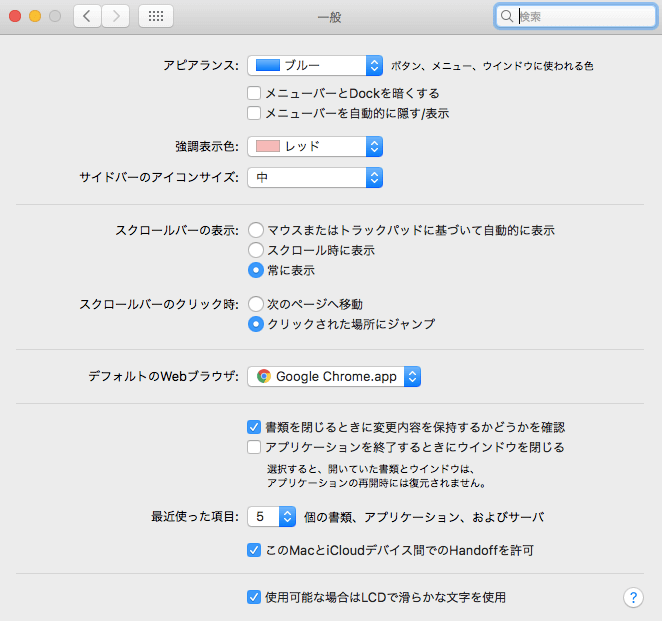Enable メニューバーを自動的に隠す/表示 checkbox
Image resolution: width=662 pixels, height=621 pixels.
pyautogui.click(x=254, y=113)
